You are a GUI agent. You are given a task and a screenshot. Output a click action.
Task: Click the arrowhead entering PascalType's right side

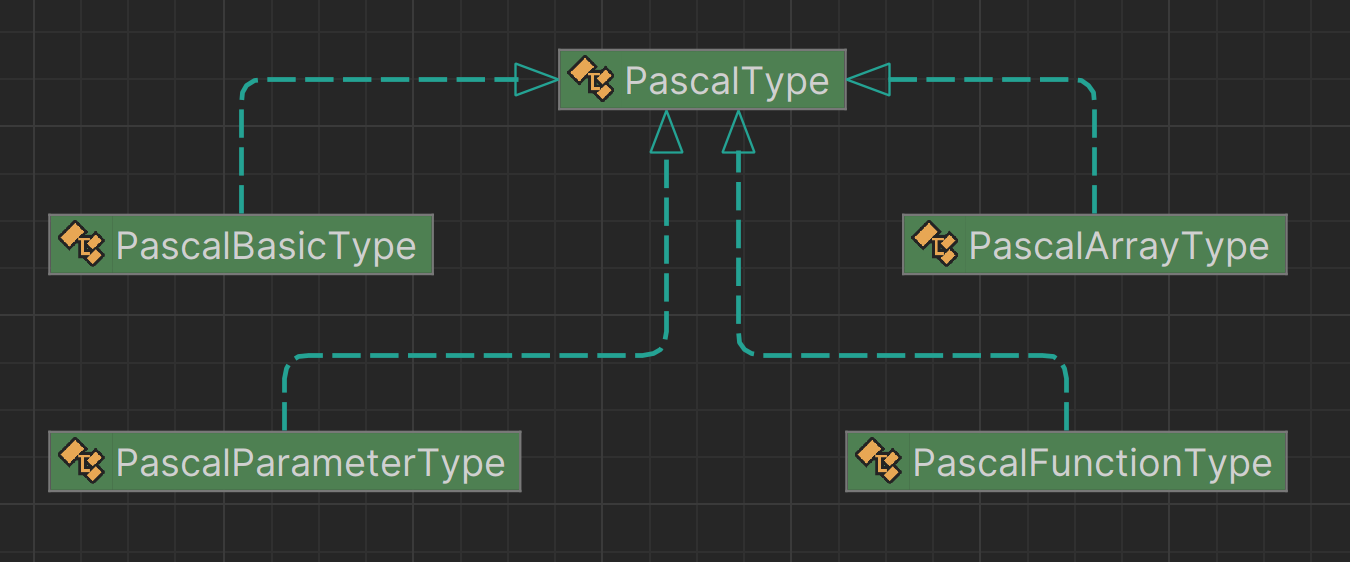click(x=868, y=79)
